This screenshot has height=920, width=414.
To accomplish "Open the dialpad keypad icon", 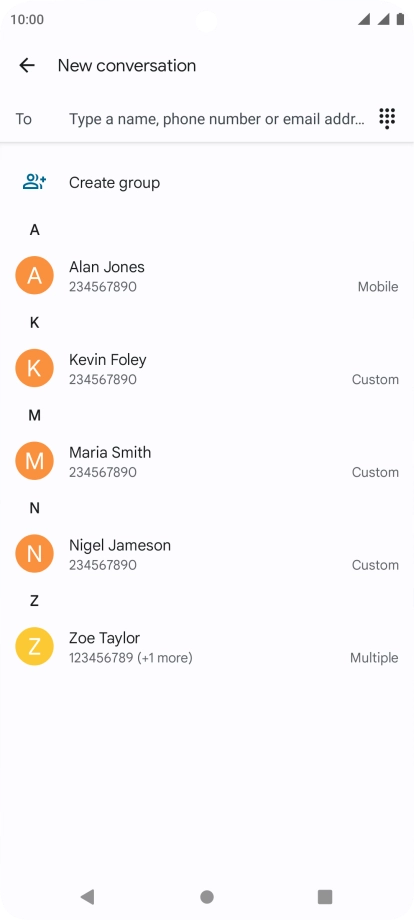I will click(387, 119).
